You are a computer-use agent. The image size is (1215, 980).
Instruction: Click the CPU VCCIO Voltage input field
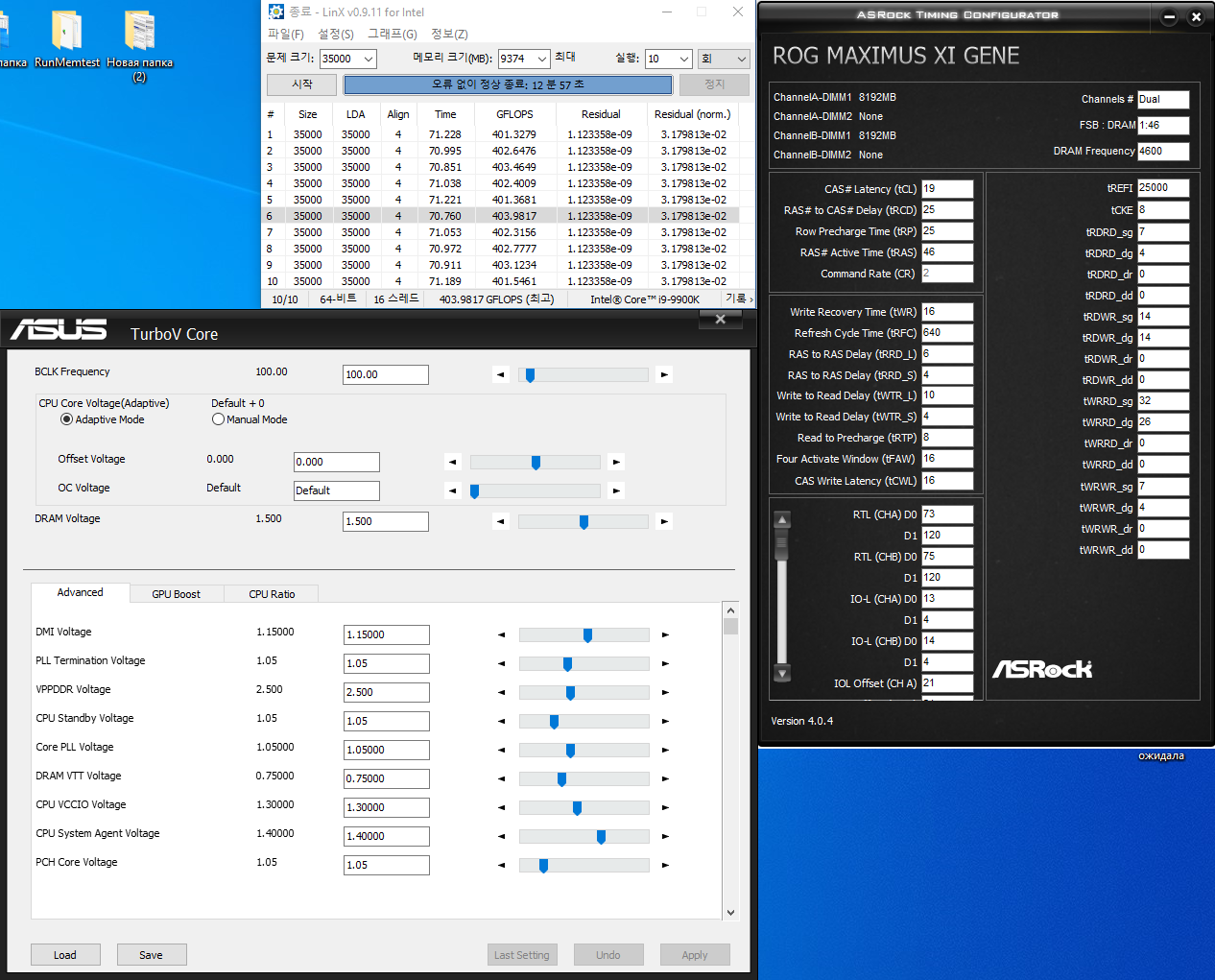[x=387, y=807]
